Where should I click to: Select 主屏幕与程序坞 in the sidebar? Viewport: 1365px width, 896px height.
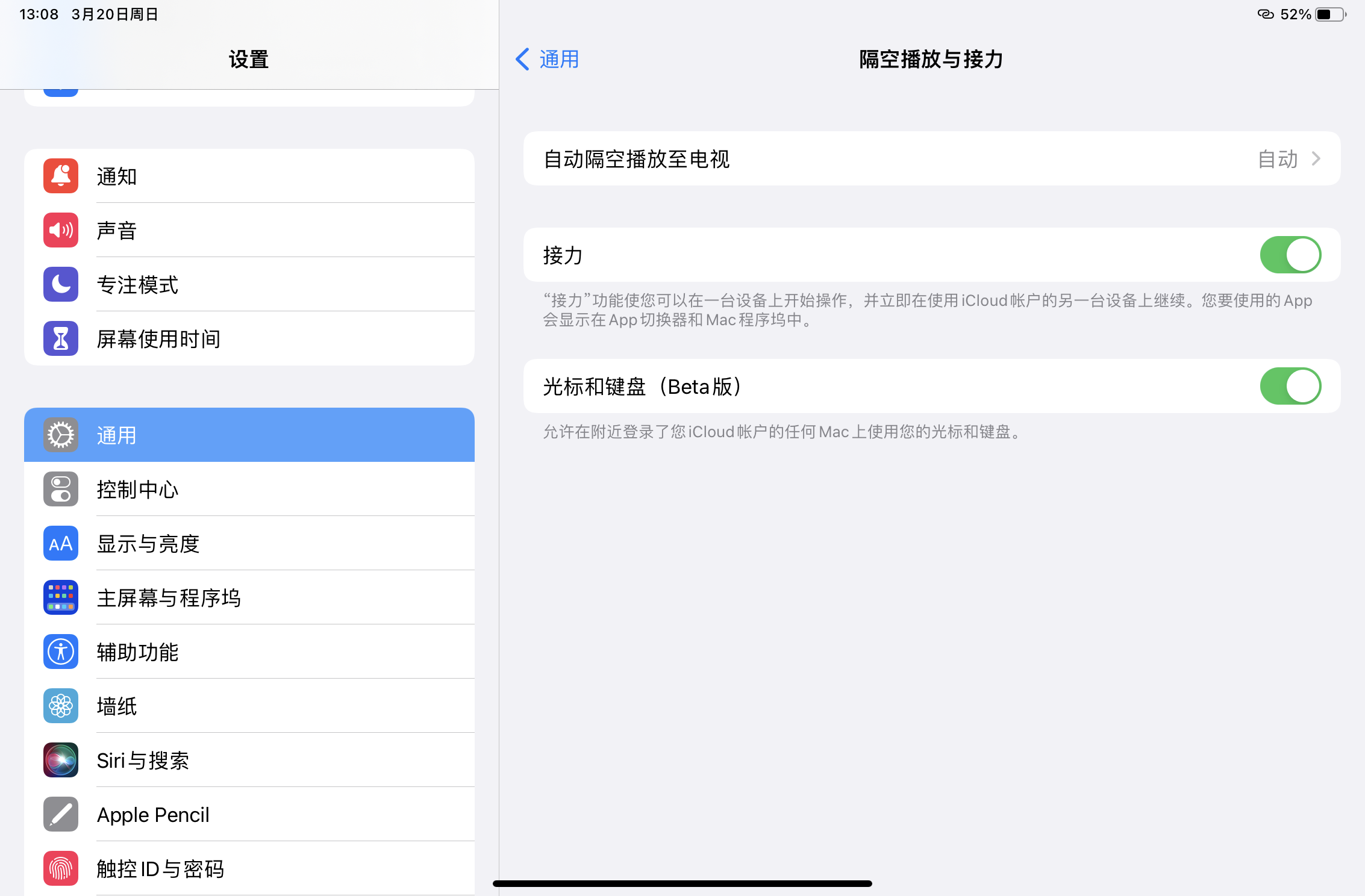tap(169, 598)
